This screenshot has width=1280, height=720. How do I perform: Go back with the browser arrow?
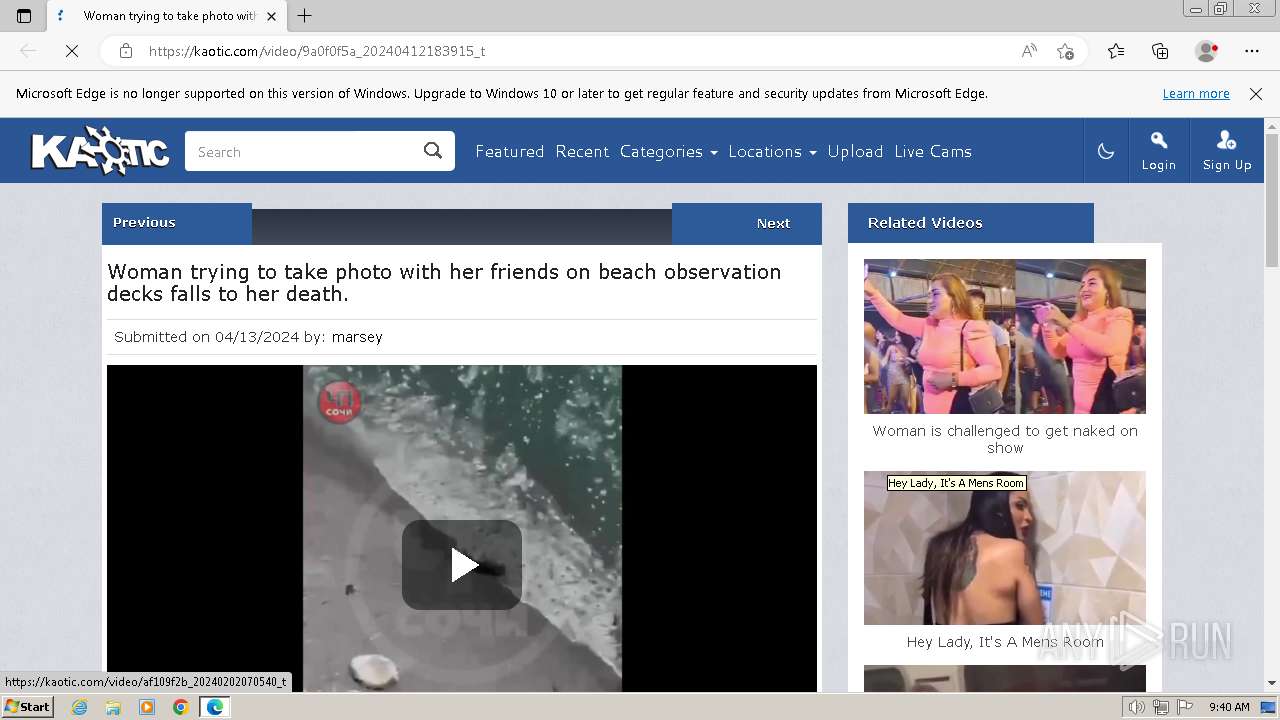pyautogui.click(x=28, y=51)
